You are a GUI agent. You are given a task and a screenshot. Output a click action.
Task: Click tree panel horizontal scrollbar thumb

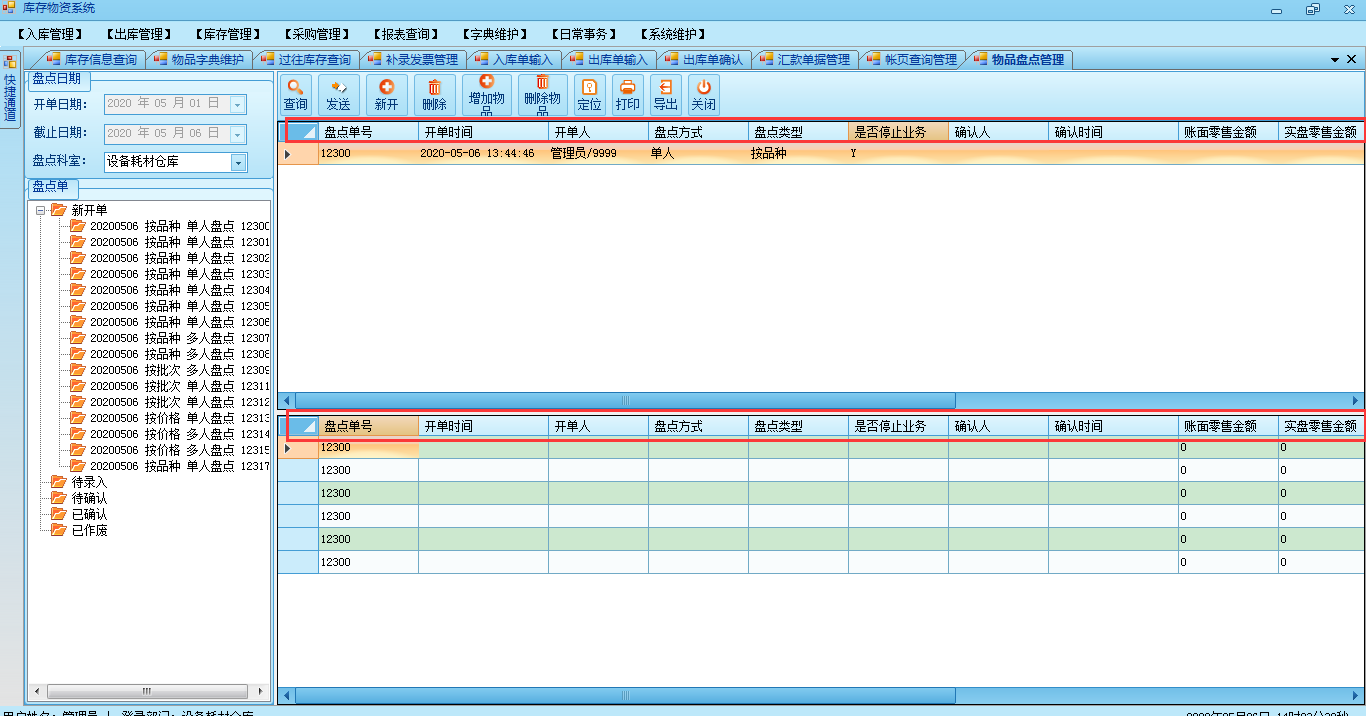(x=146, y=691)
